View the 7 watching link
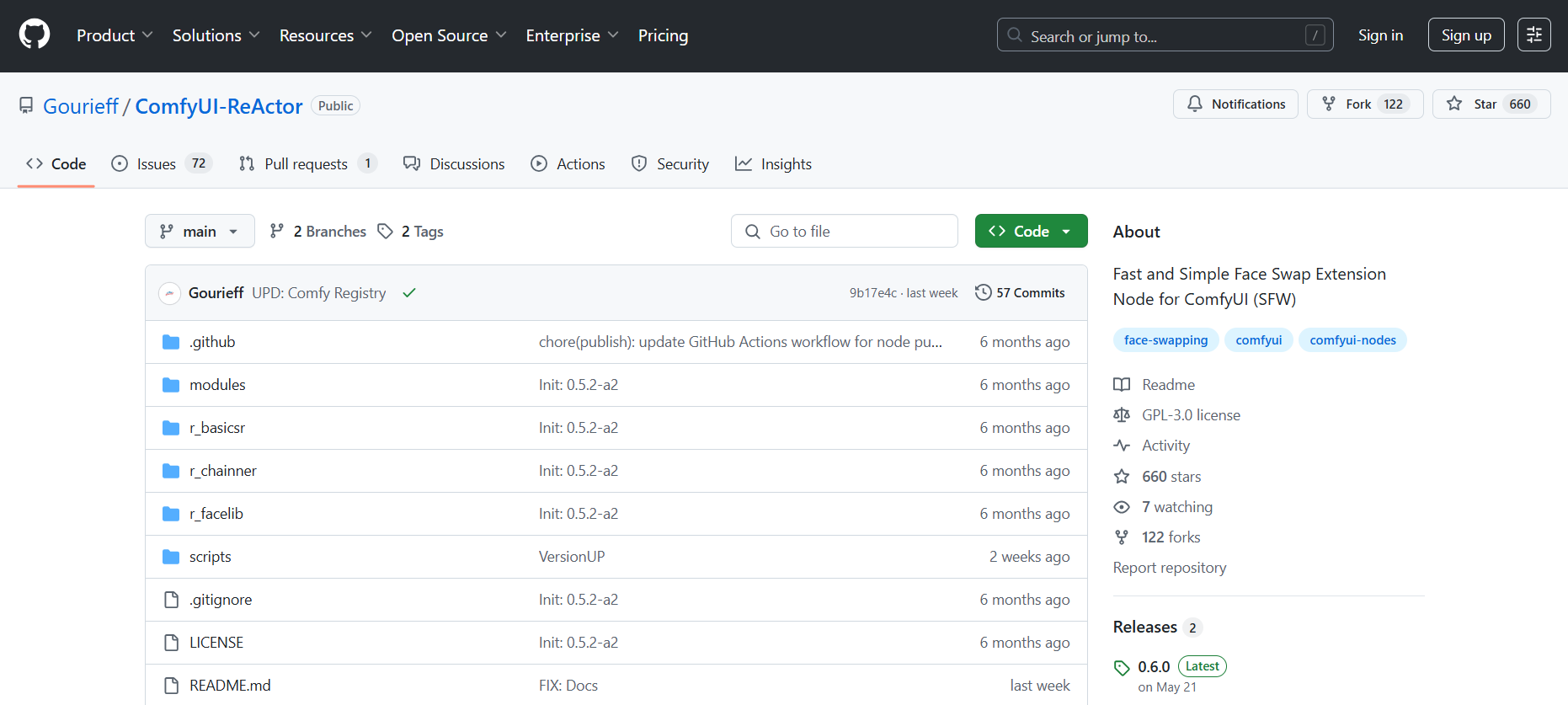Image resolution: width=1568 pixels, height=705 pixels. click(1163, 506)
